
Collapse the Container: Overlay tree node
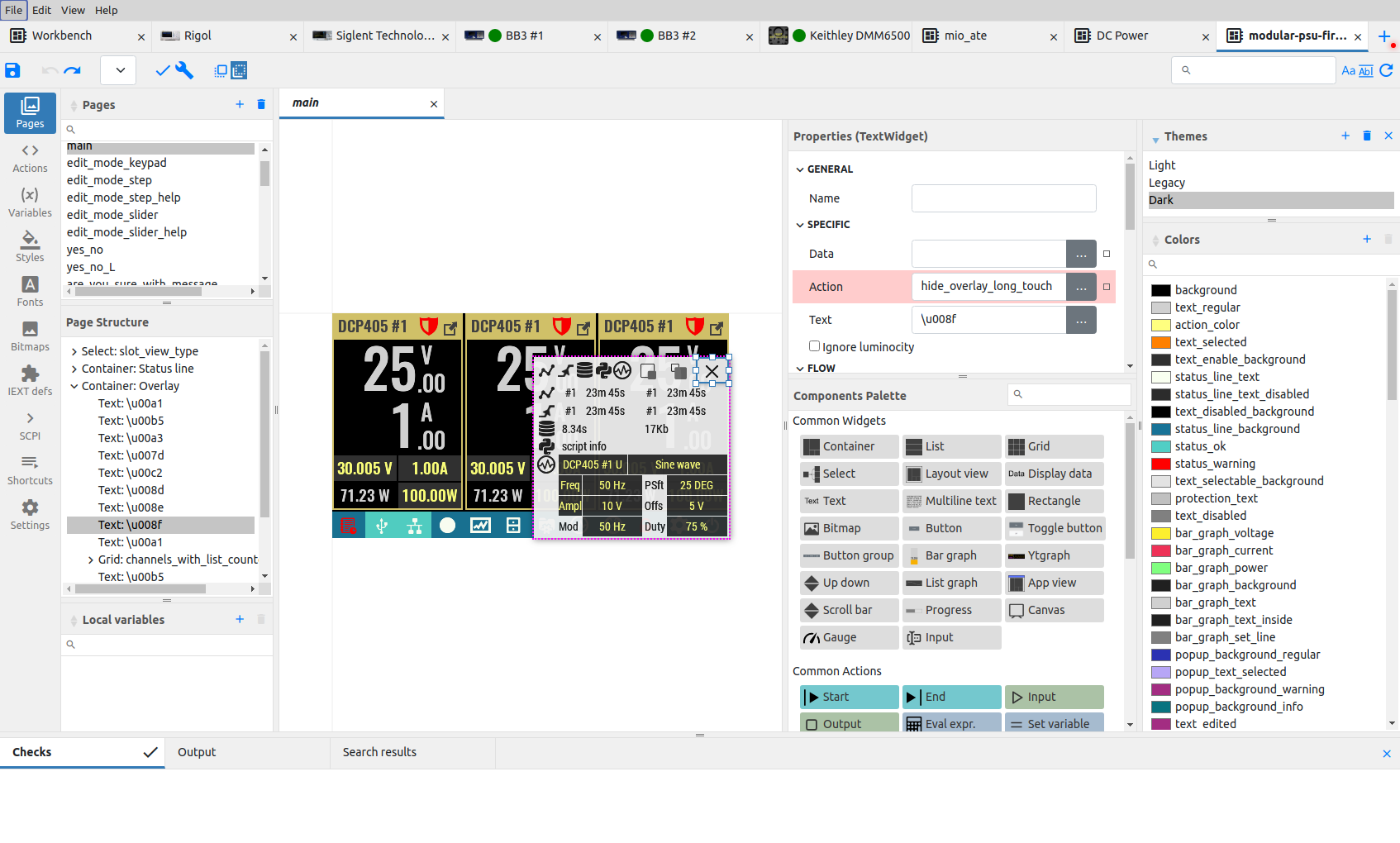click(x=74, y=386)
